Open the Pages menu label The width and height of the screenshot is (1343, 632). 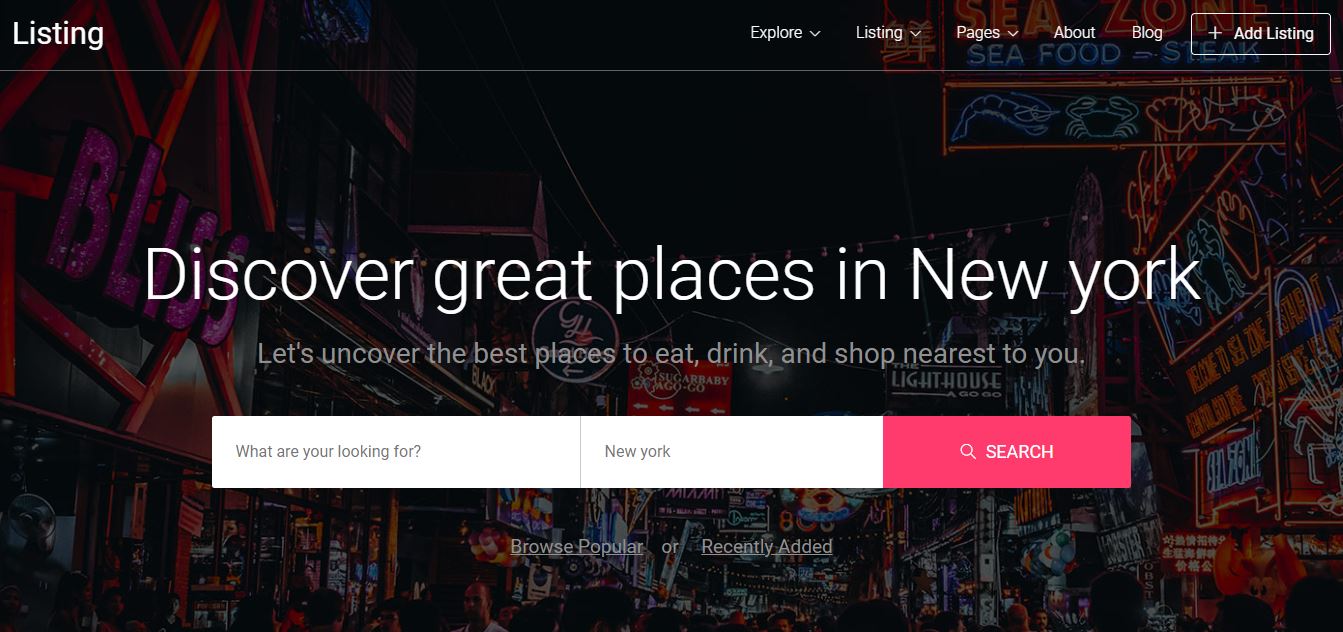[x=978, y=33]
